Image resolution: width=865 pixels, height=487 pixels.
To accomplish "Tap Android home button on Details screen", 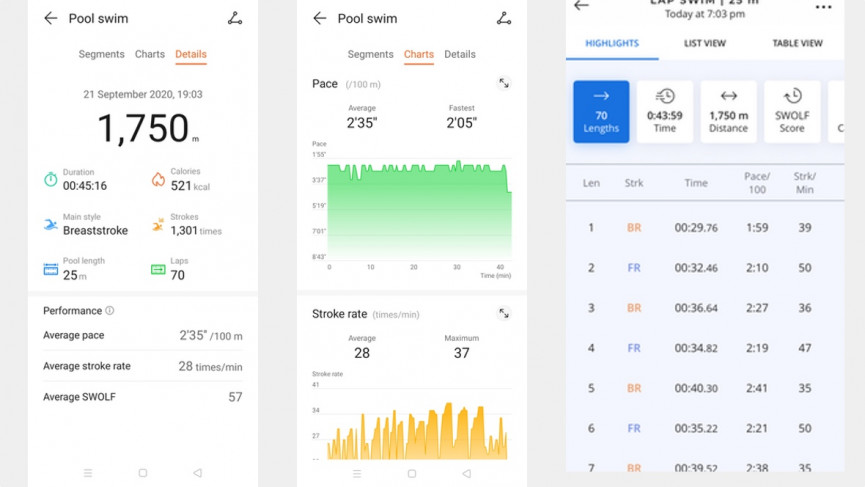I will [143, 473].
